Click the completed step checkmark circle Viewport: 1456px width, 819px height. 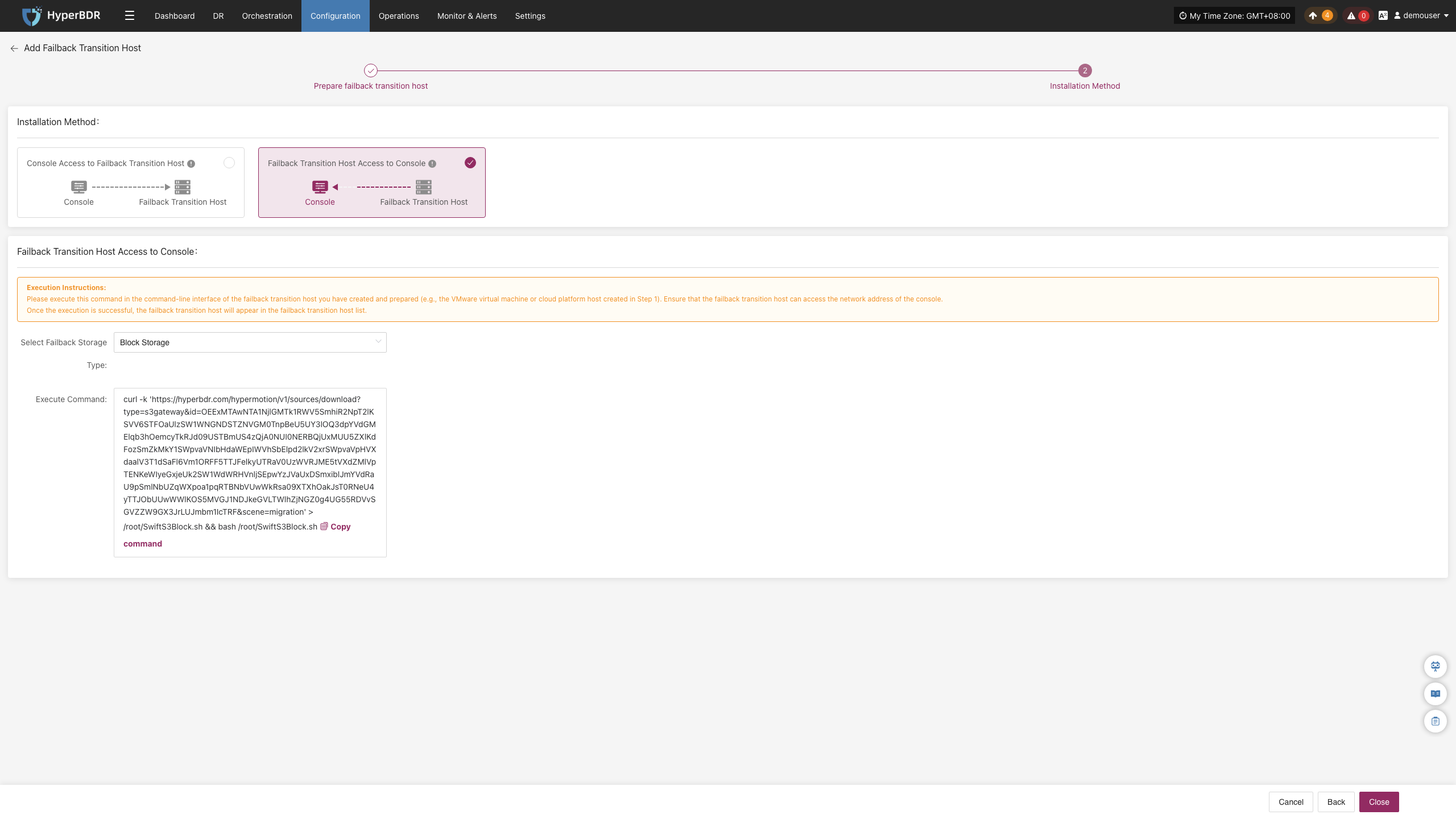[371, 71]
